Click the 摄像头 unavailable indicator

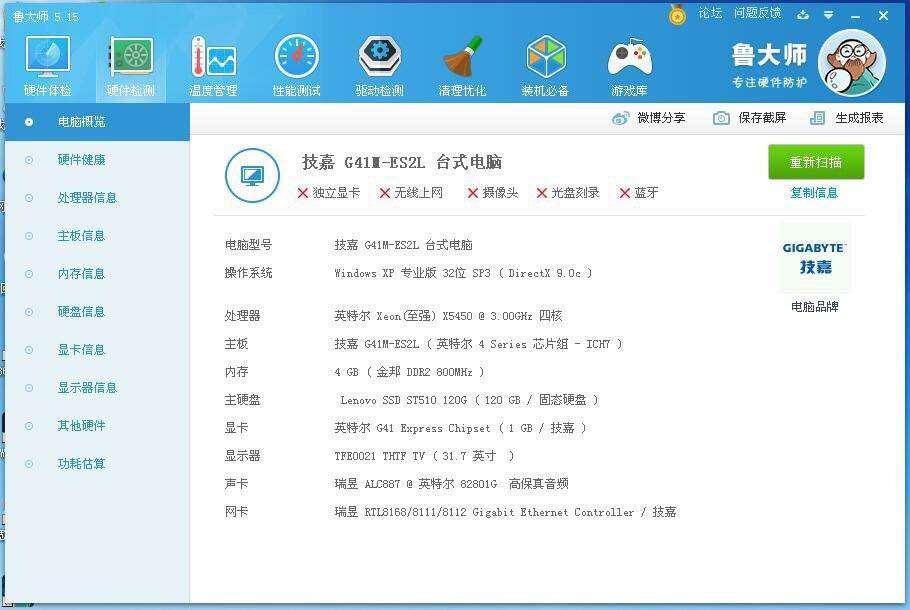pos(493,193)
